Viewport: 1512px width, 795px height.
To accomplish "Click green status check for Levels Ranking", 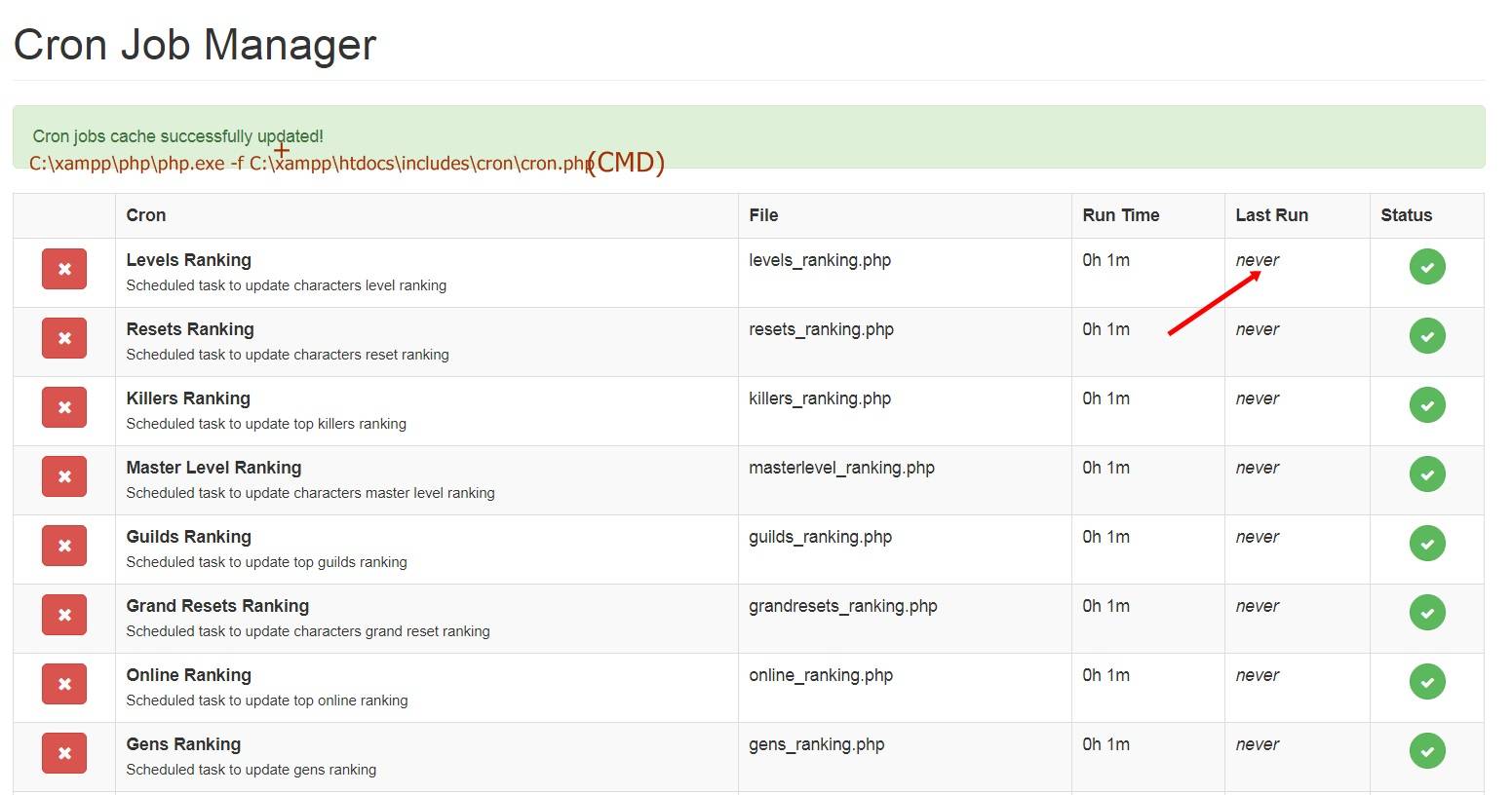I will (1427, 267).
